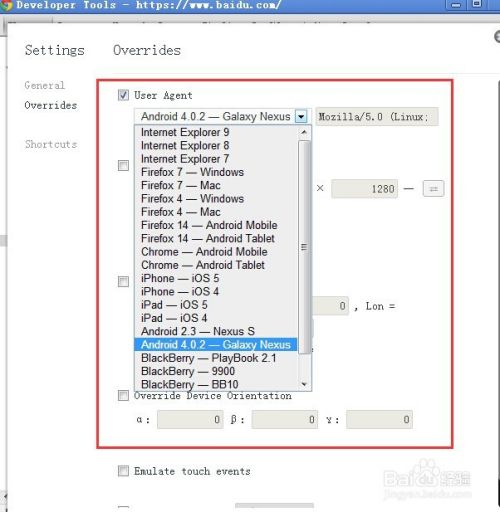Select Firefox 14 — Android Tablet

216,239
